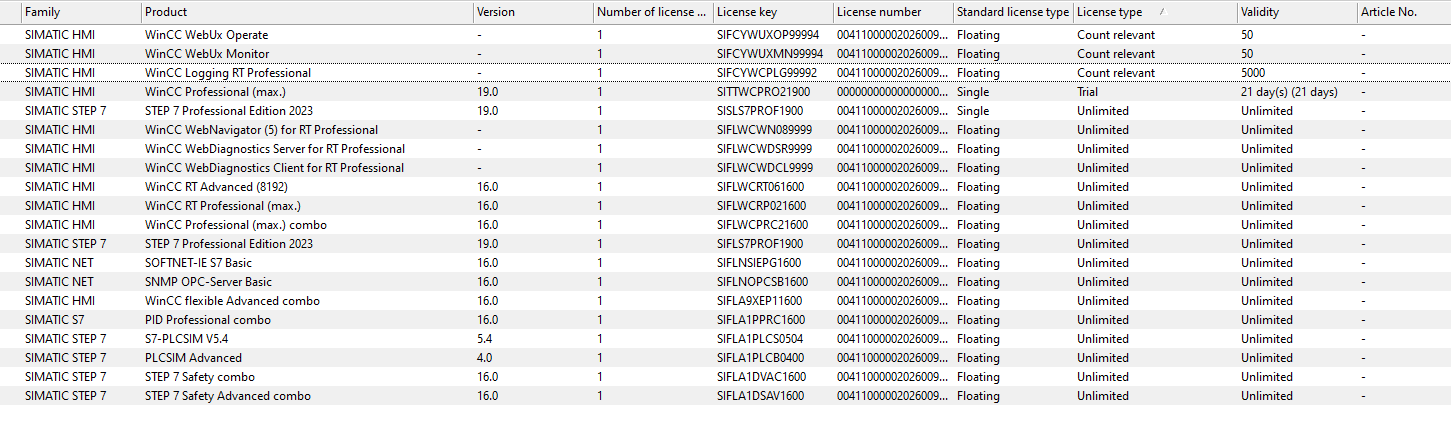
Task: Sort by the Product column header
Action: (307, 12)
